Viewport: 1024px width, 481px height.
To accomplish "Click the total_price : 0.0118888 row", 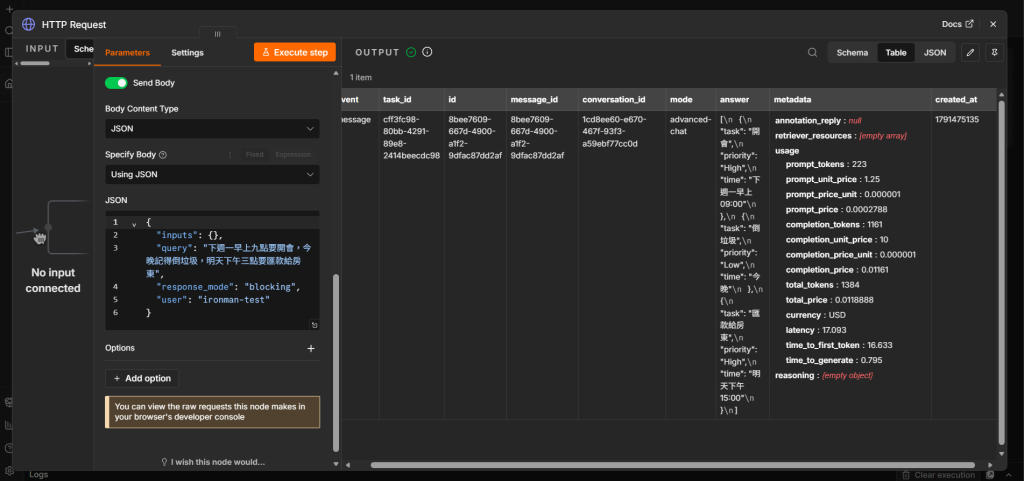I will (x=829, y=300).
